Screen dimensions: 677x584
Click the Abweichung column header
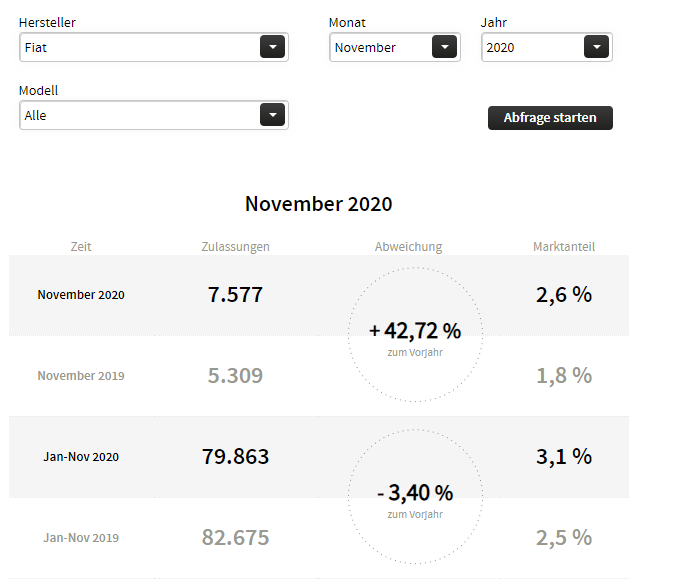tap(408, 246)
